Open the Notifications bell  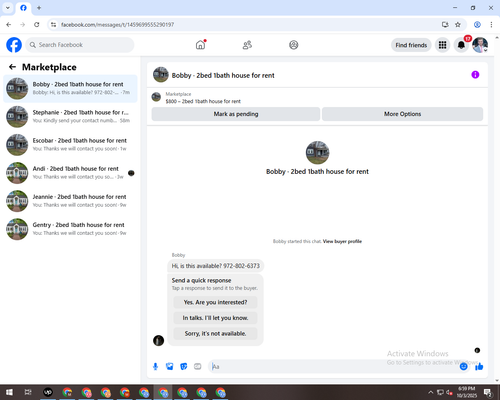pyautogui.click(x=461, y=45)
